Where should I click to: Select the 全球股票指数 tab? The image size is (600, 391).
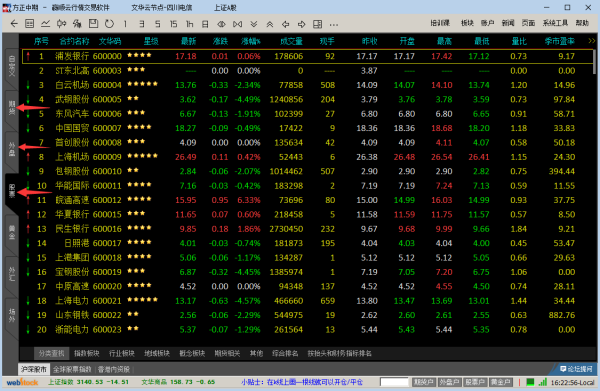pyautogui.click(x=72, y=369)
